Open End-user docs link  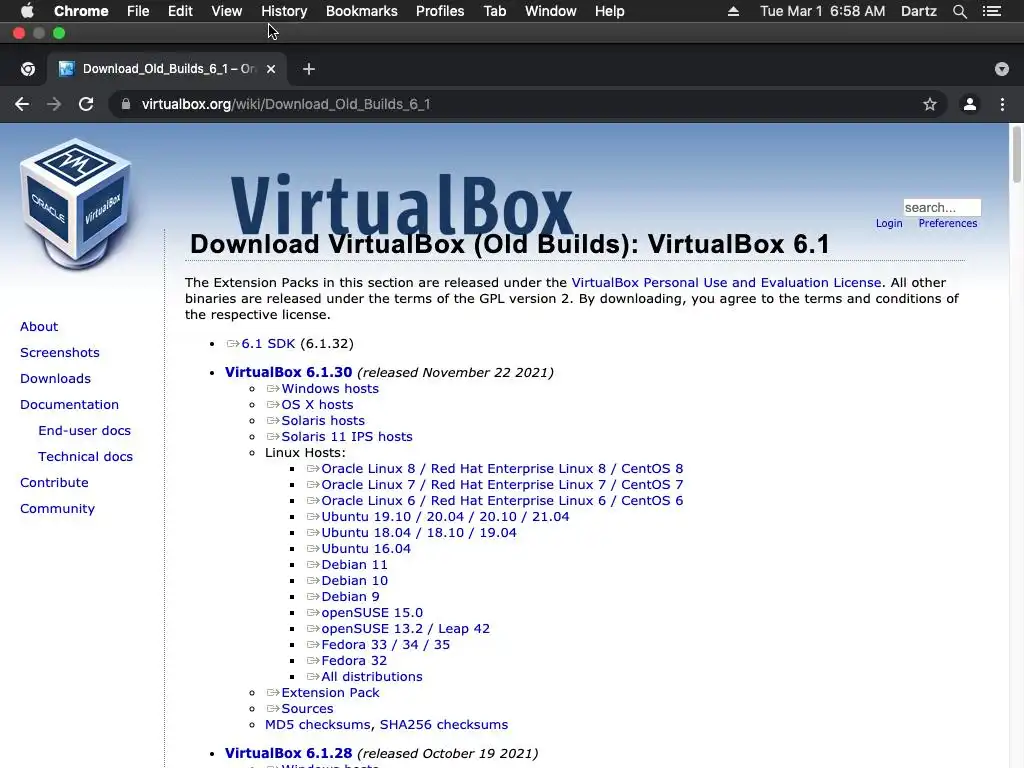84,431
